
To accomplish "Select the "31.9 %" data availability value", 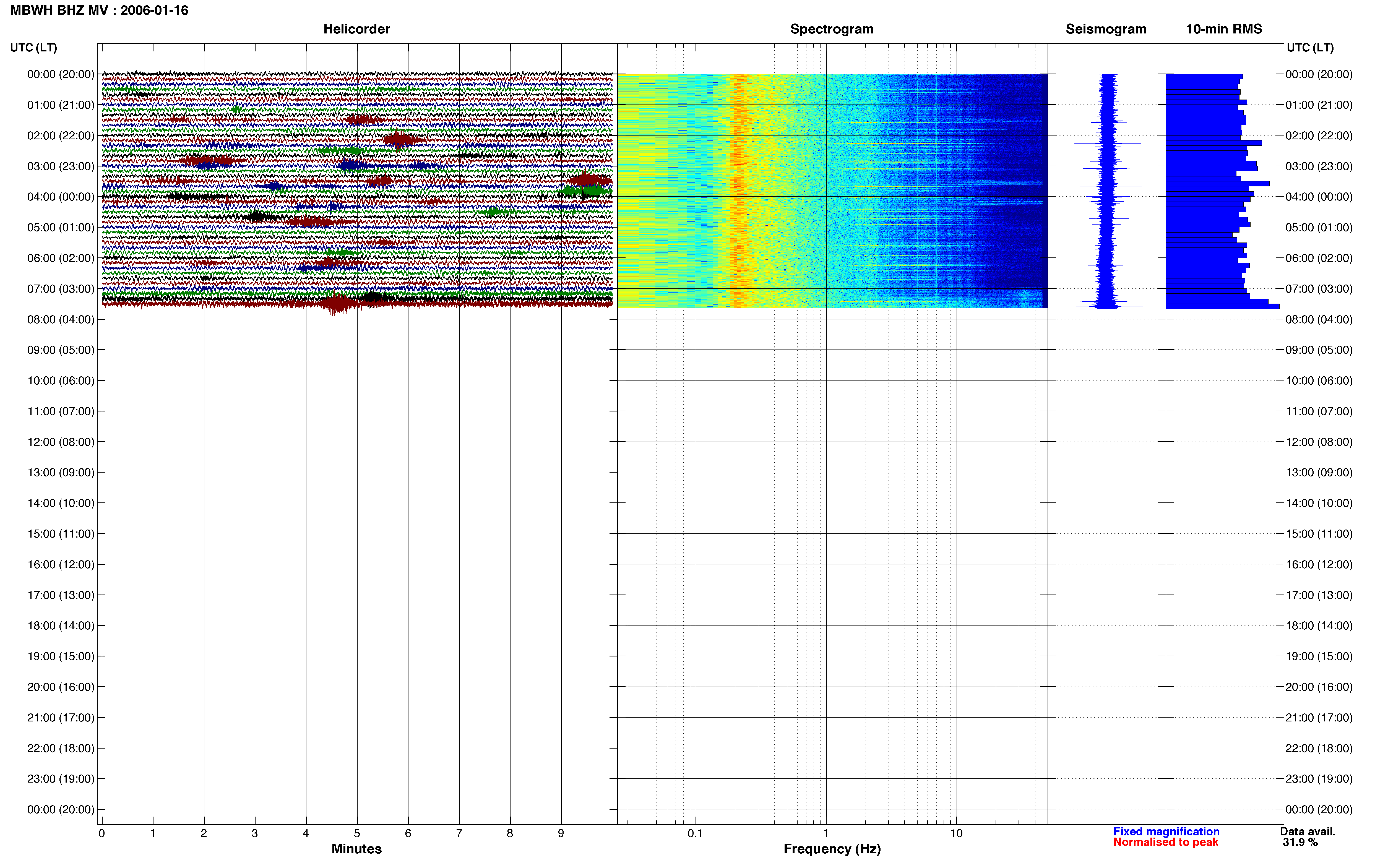I will [x=1300, y=842].
